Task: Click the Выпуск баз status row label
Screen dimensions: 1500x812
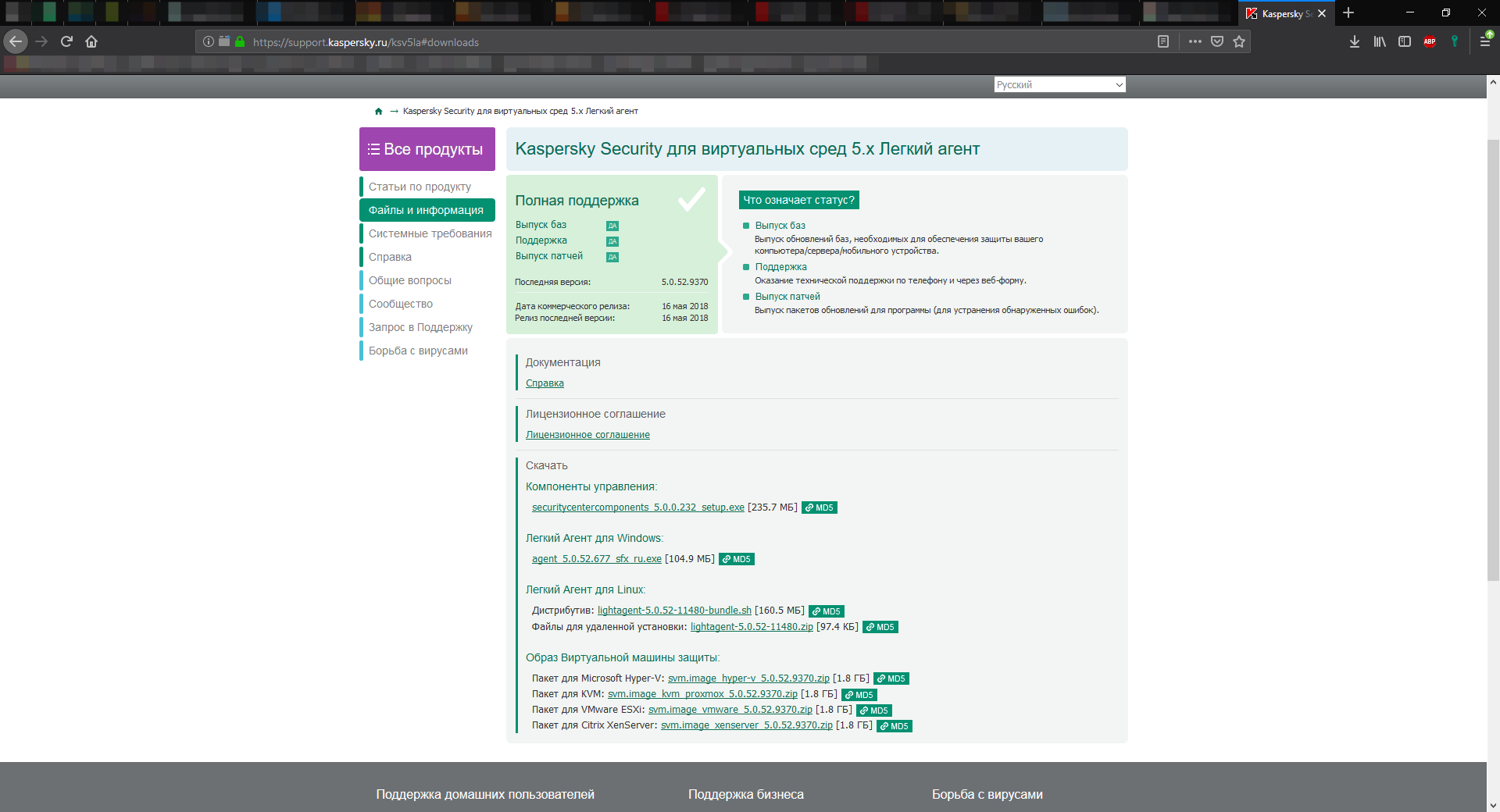Action: [541, 225]
